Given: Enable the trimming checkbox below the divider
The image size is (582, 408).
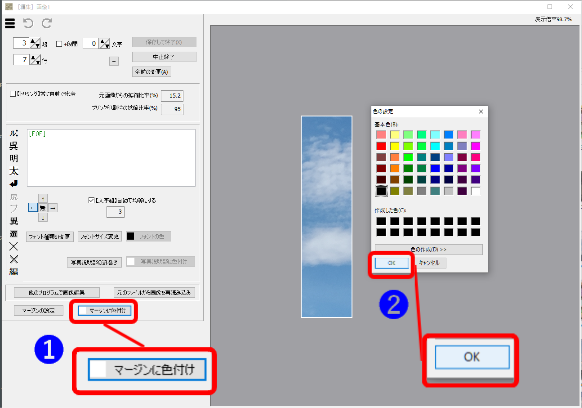Looking at the screenshot, I should [13, 94].
